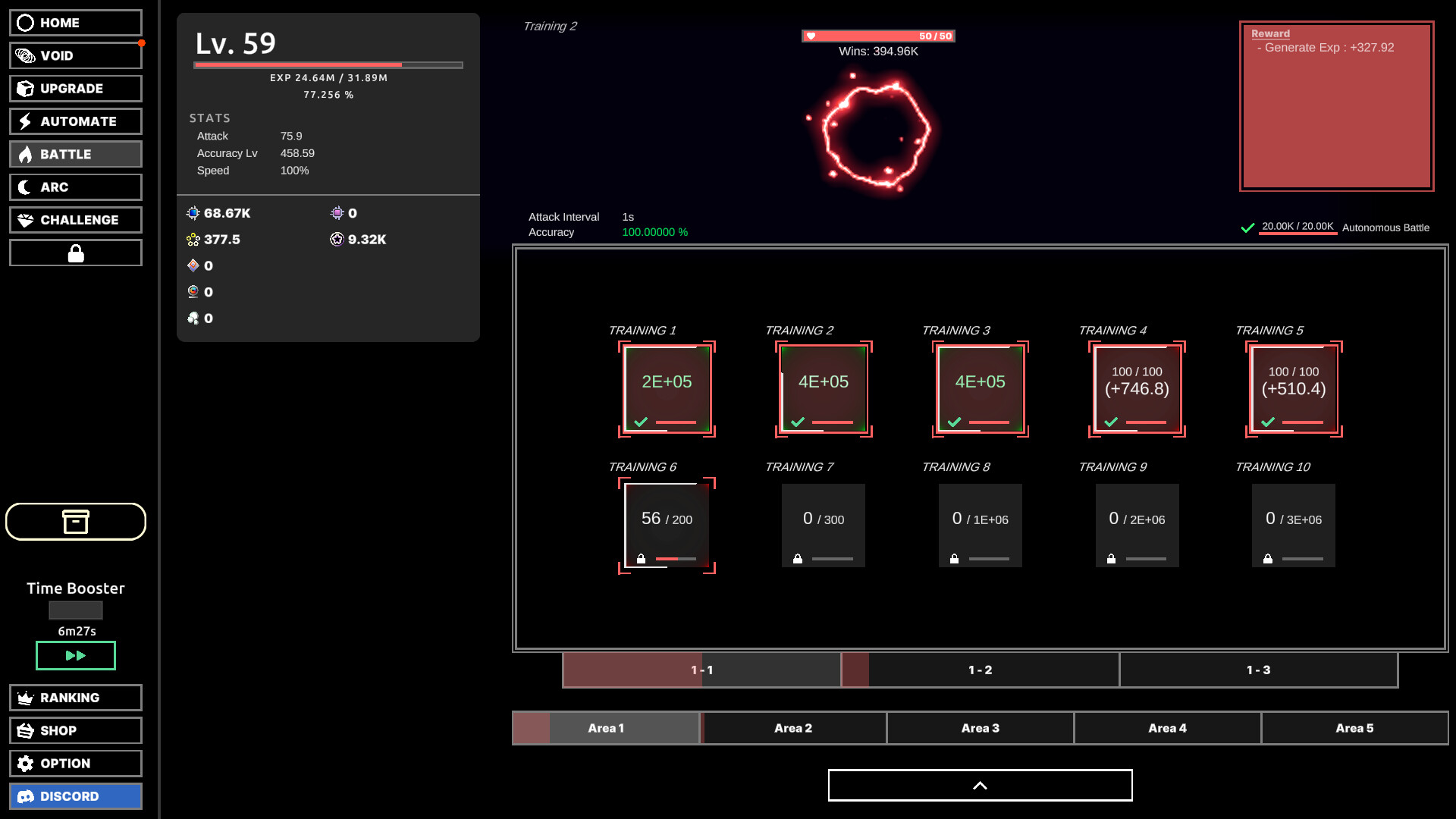The image size is (1456, 819).
Task: Switch to Area 4
Action: [1167, 727]
